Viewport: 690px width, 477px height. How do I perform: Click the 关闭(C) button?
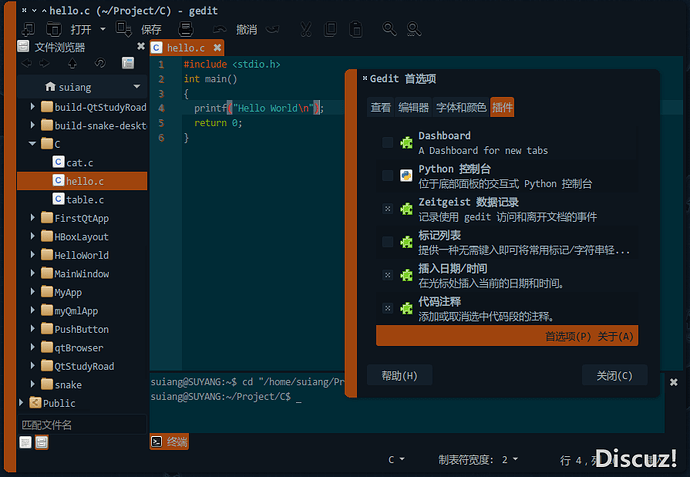614,375
